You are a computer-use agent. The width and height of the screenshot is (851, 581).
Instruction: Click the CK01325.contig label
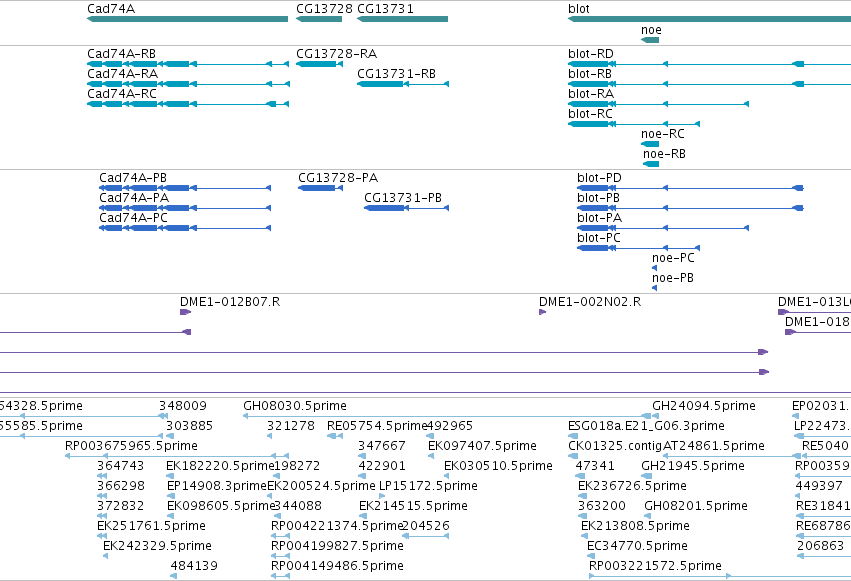tap(615, 446)
